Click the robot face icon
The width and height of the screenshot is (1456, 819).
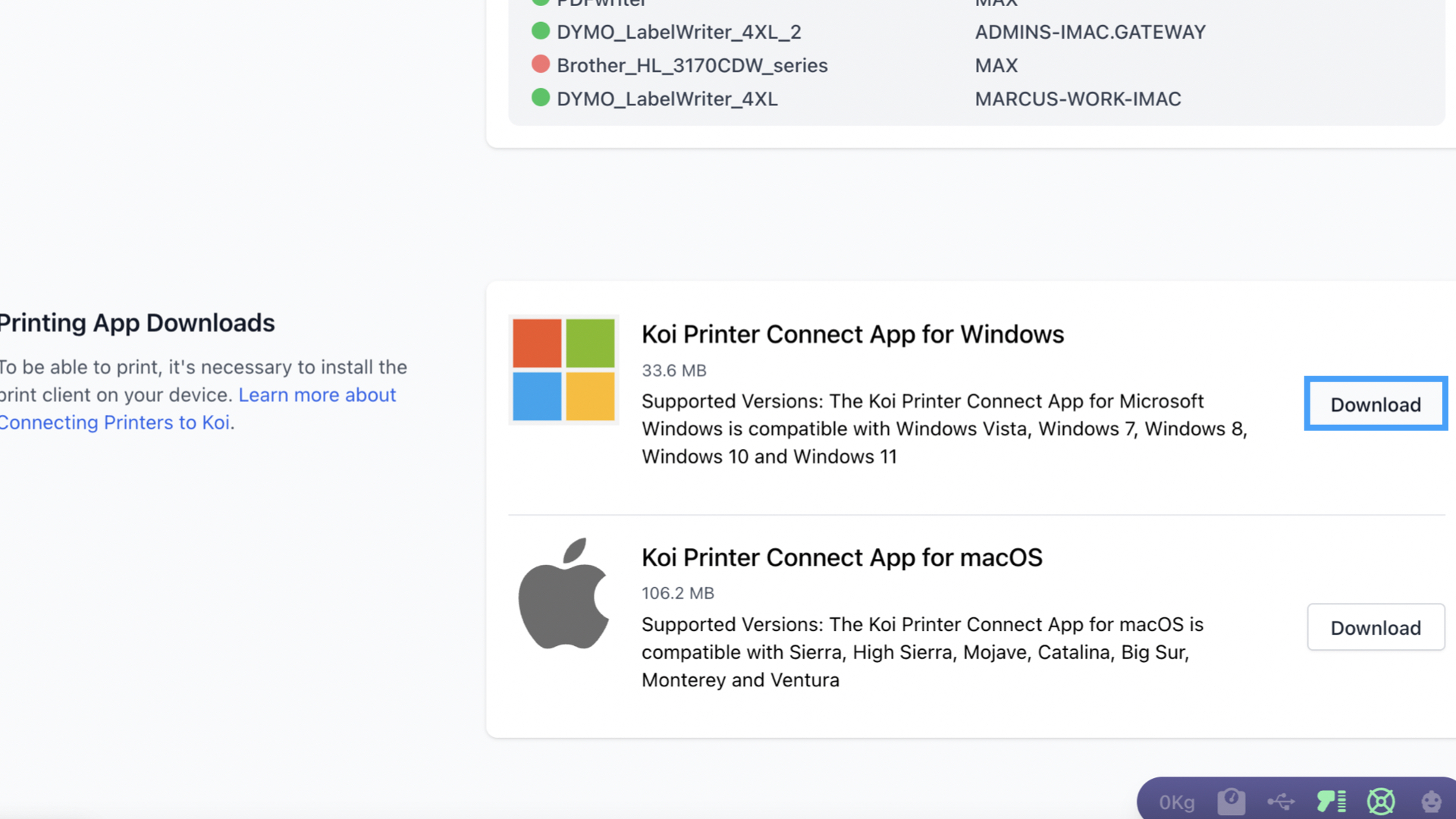[x=1431, y=802]
